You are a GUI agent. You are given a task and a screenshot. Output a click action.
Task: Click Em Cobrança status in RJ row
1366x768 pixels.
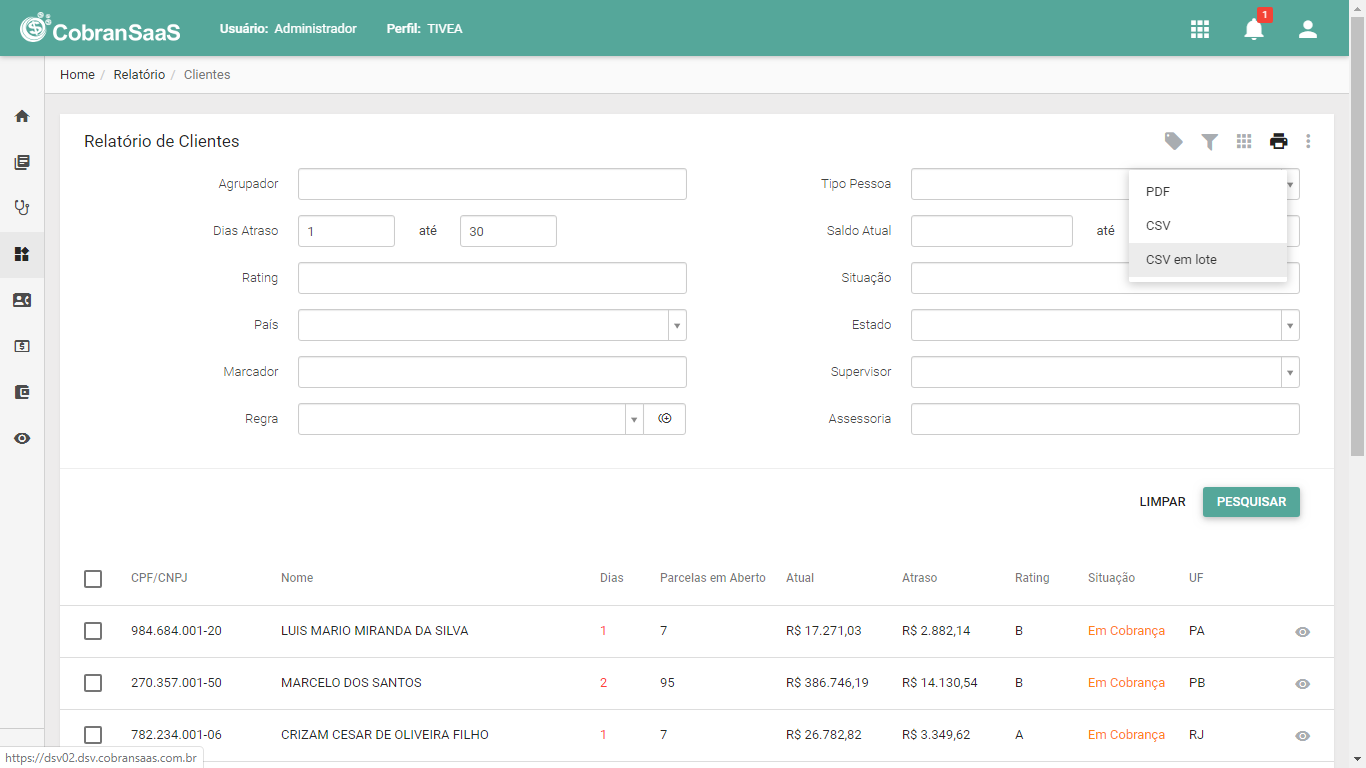tap(1126, 735)
